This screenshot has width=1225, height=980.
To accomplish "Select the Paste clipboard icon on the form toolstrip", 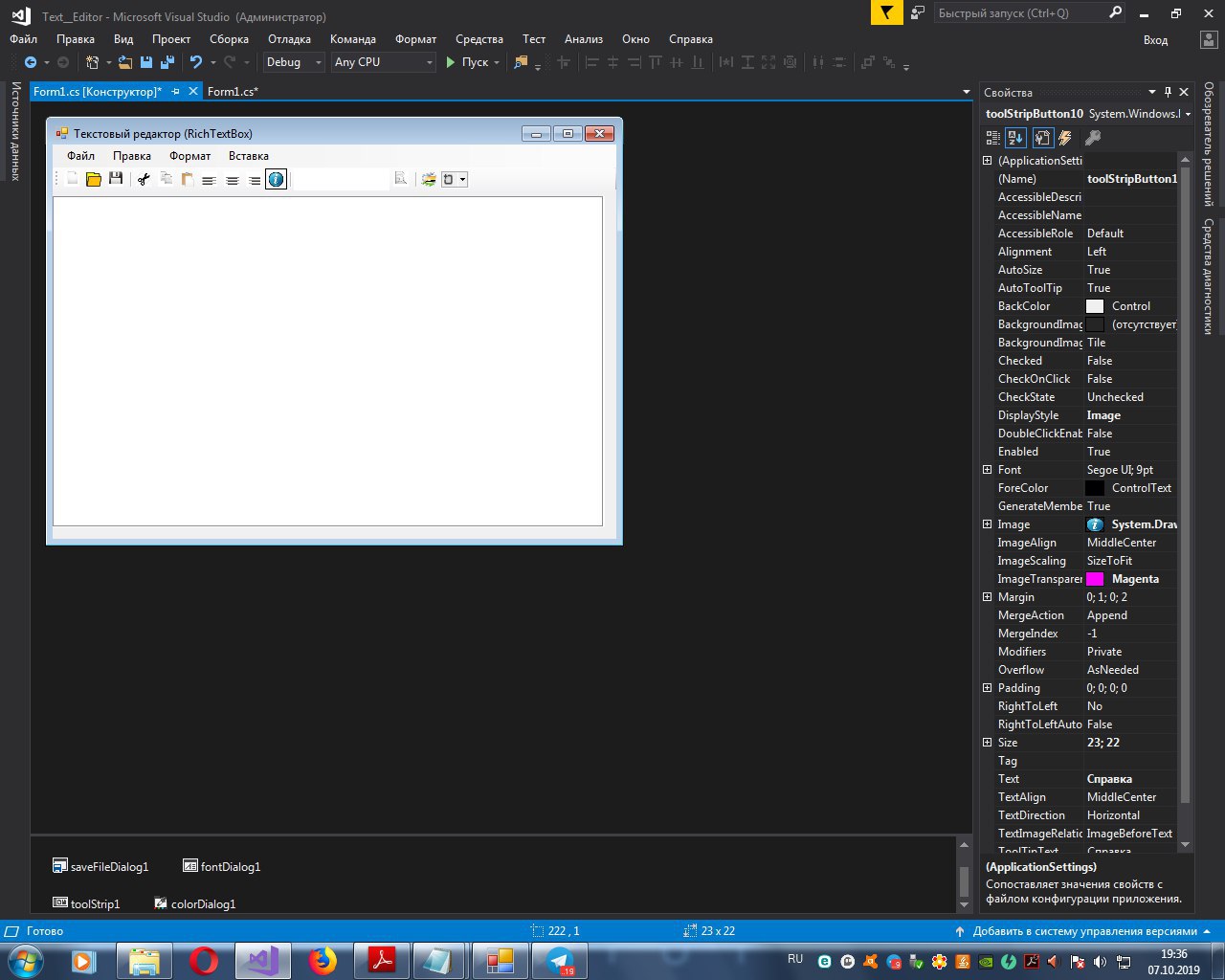I will coord(188,179).
